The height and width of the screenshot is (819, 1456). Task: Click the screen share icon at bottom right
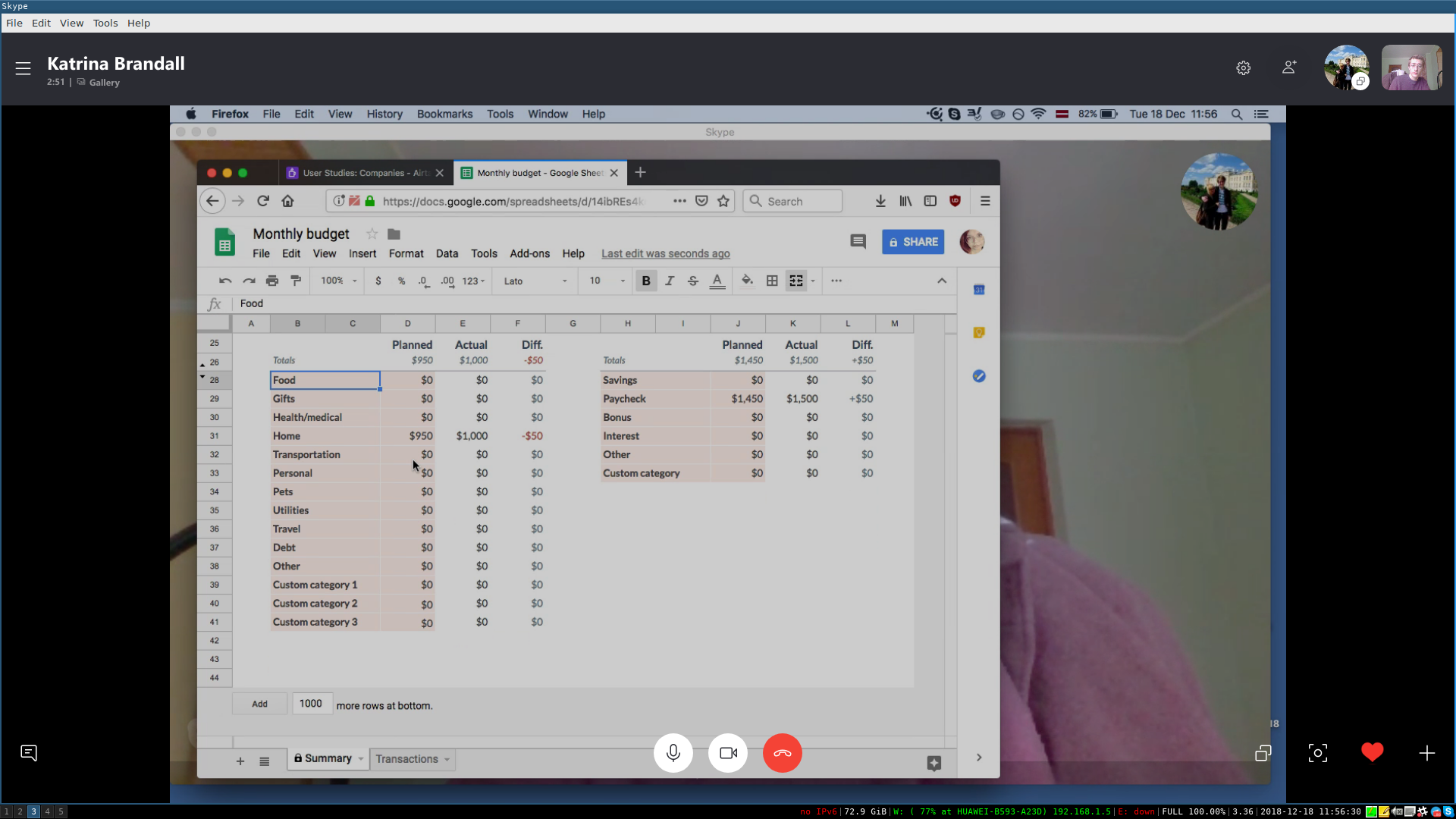click(1263, 753)
